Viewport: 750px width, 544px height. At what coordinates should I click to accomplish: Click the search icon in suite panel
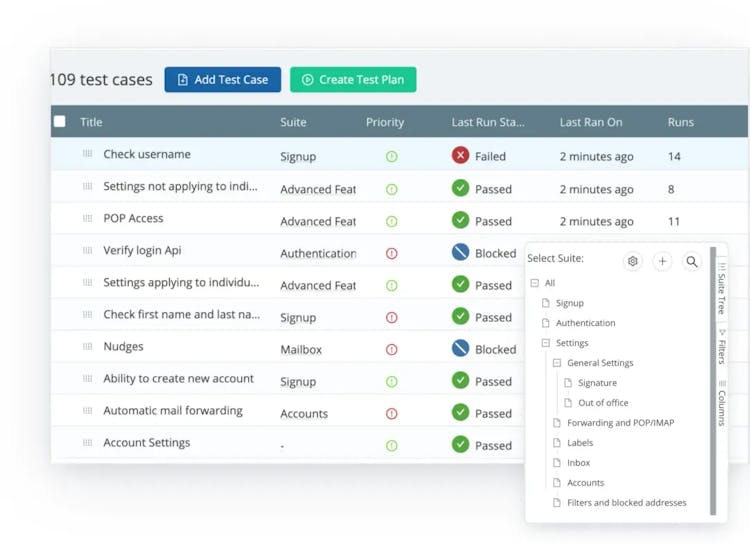692,261
